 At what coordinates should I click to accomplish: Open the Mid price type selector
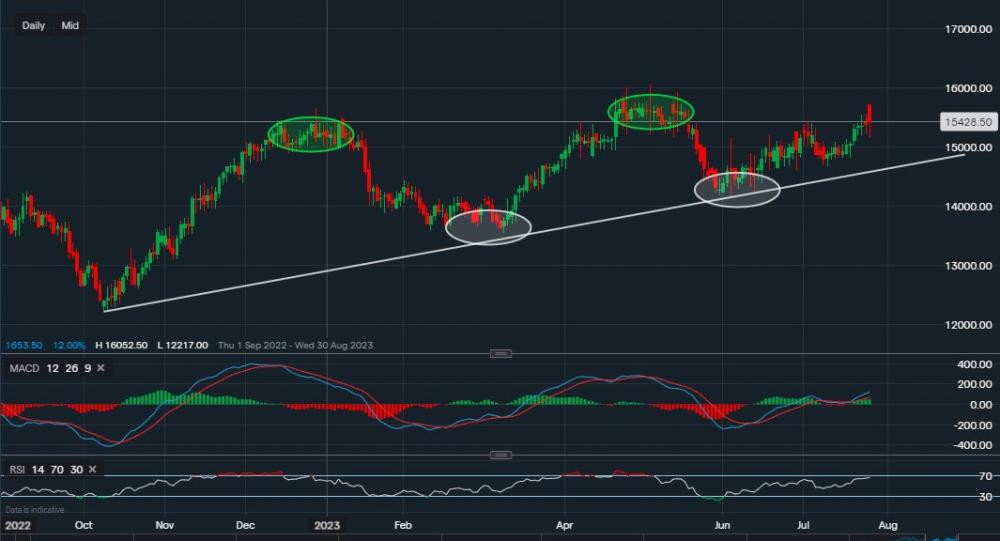tap(70, 25)
